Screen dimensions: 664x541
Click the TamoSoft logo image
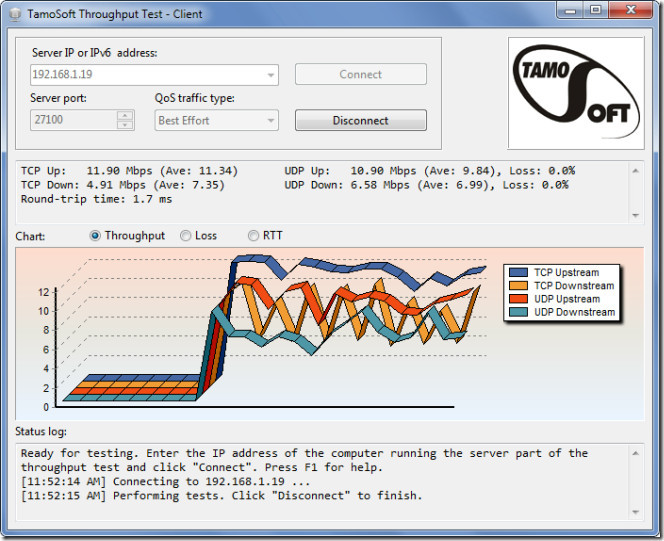(575, 93)
